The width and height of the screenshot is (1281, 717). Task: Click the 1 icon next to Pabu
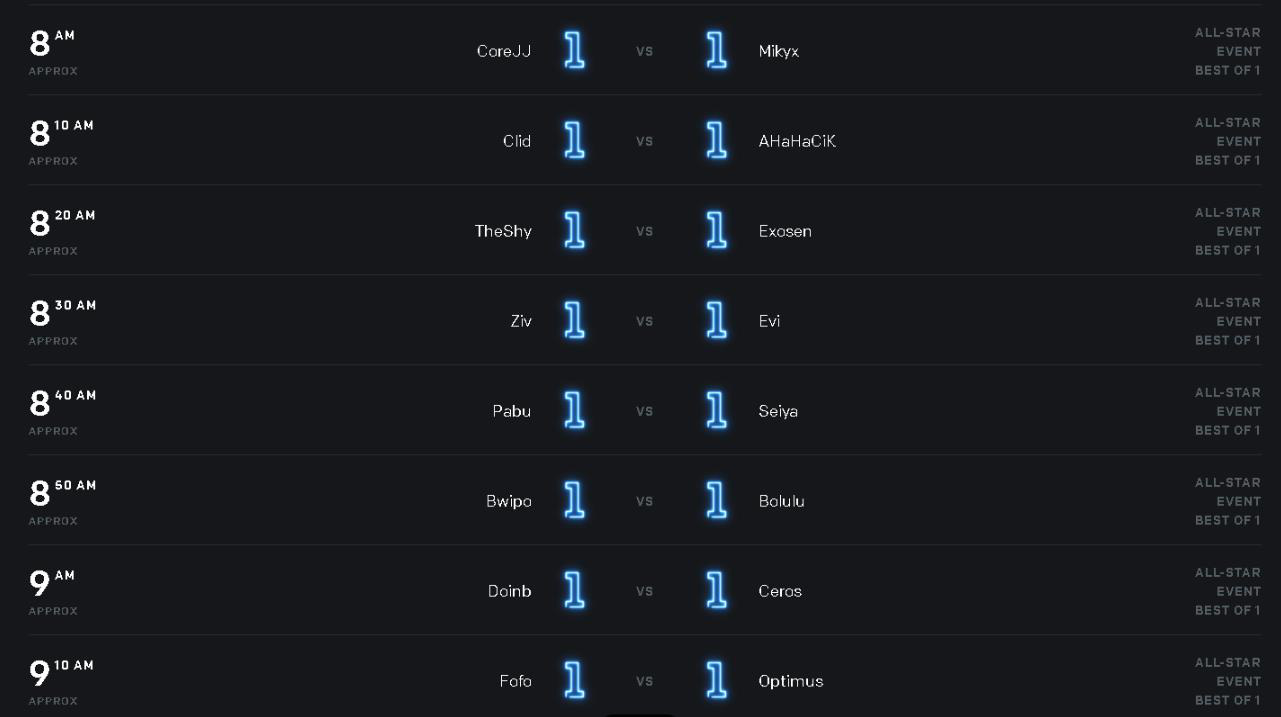pyautogui.click(x=574, y=411)
